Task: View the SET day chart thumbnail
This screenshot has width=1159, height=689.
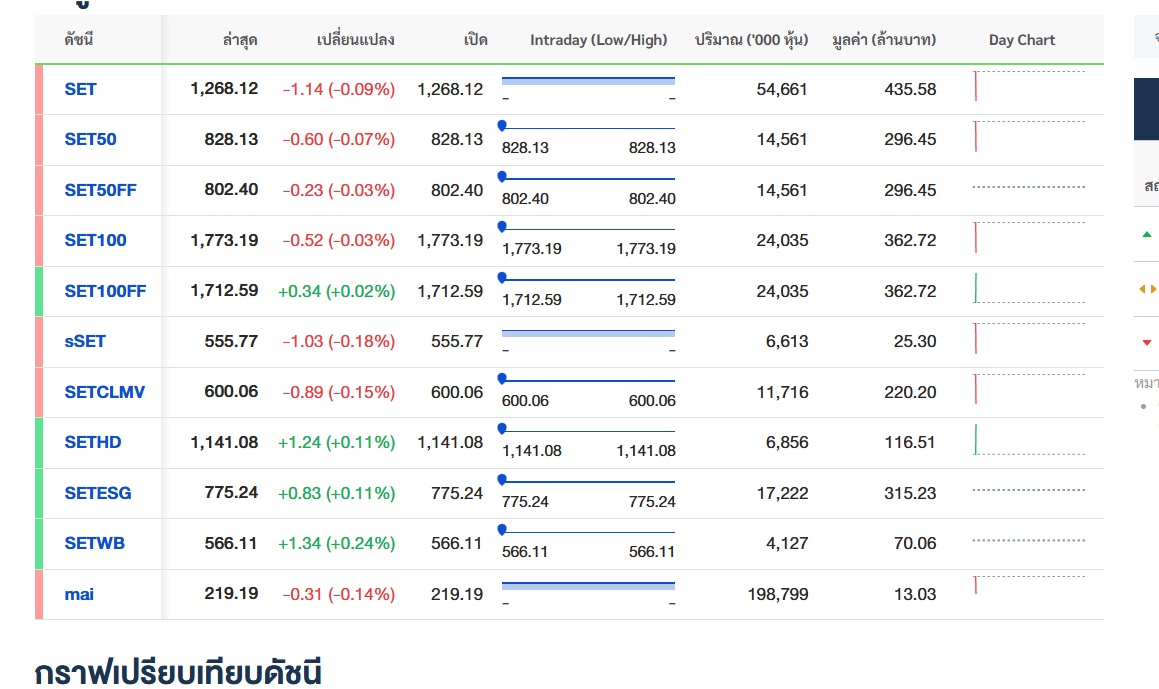Action: point(1028,87)
